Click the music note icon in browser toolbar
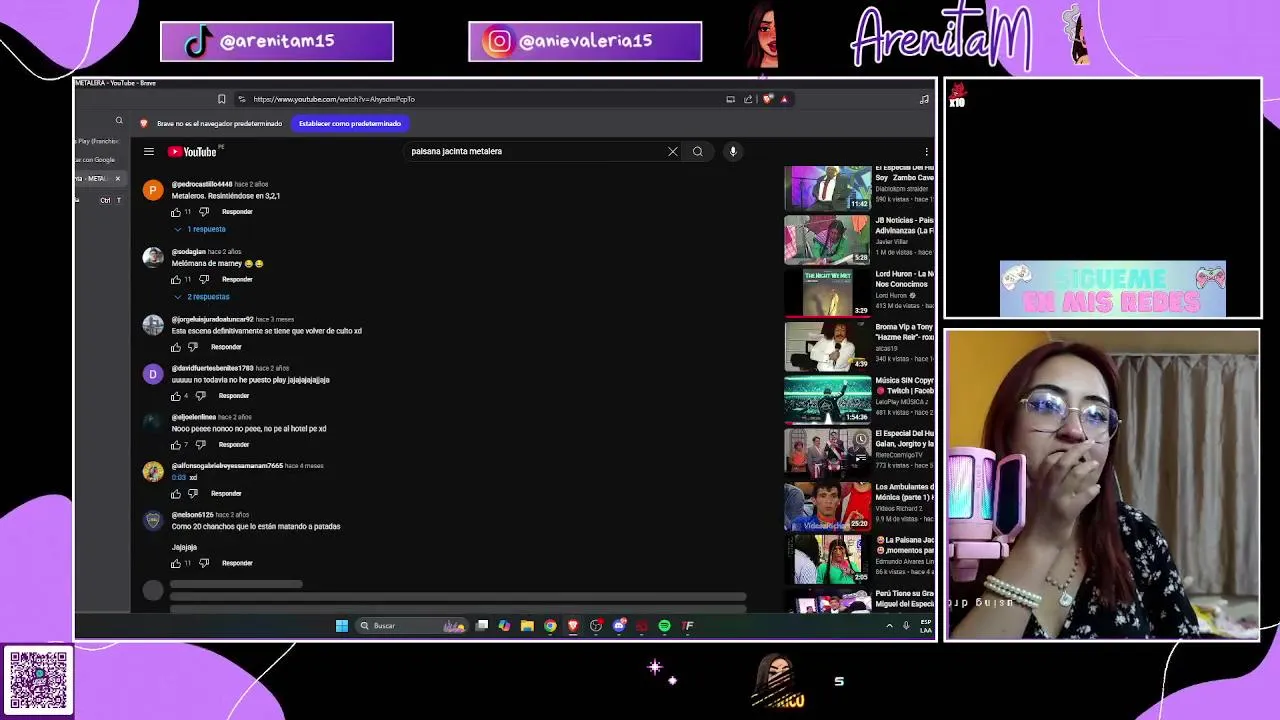This screenshot has width=1280, height=720. pos(924,99)
